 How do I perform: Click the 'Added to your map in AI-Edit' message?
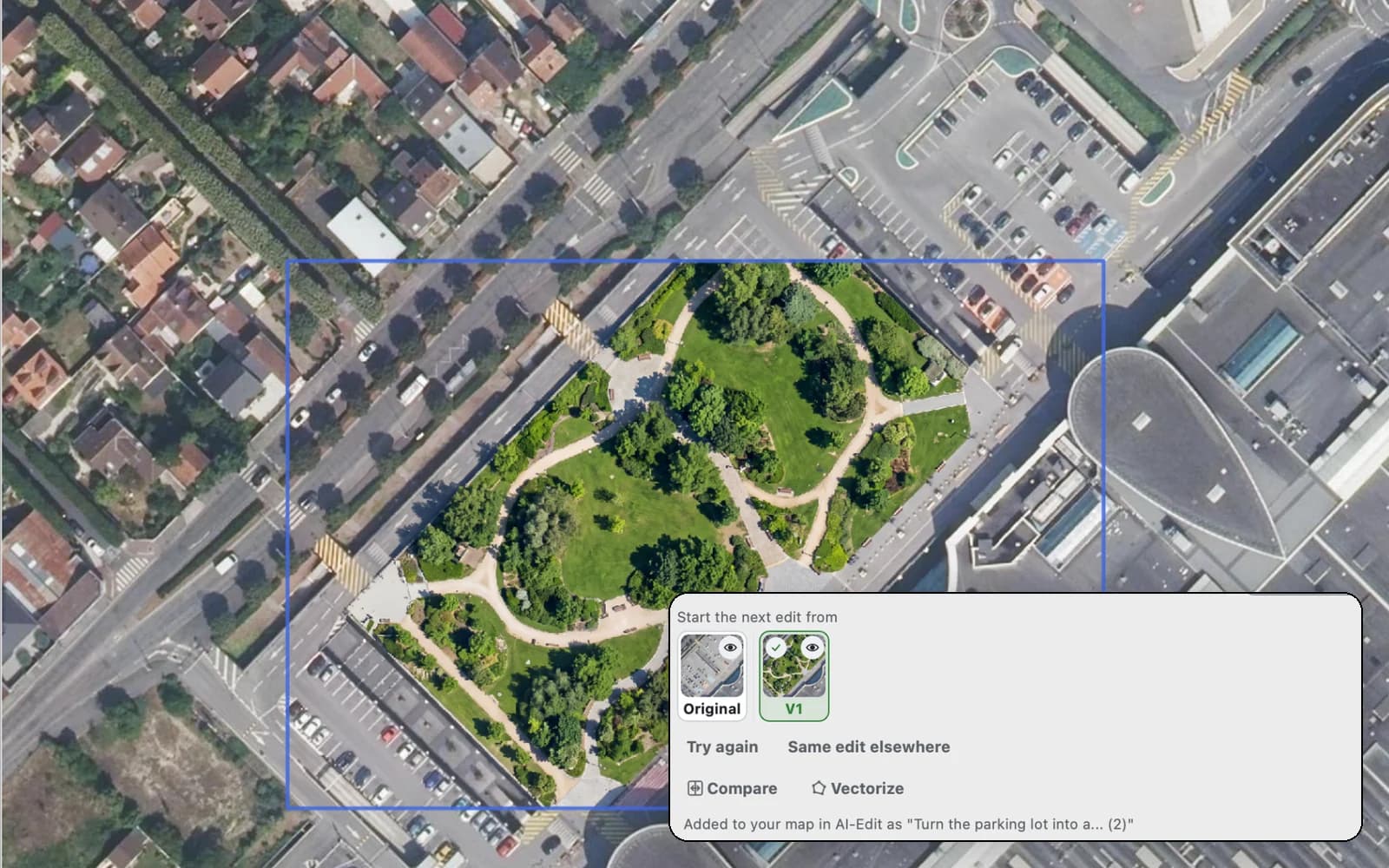(908, 824)
